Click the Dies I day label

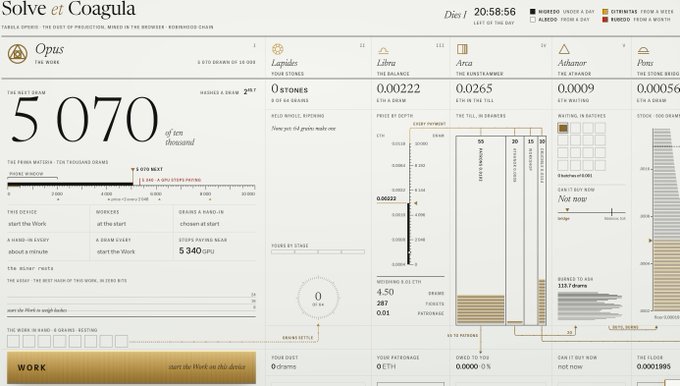[455, 15]
